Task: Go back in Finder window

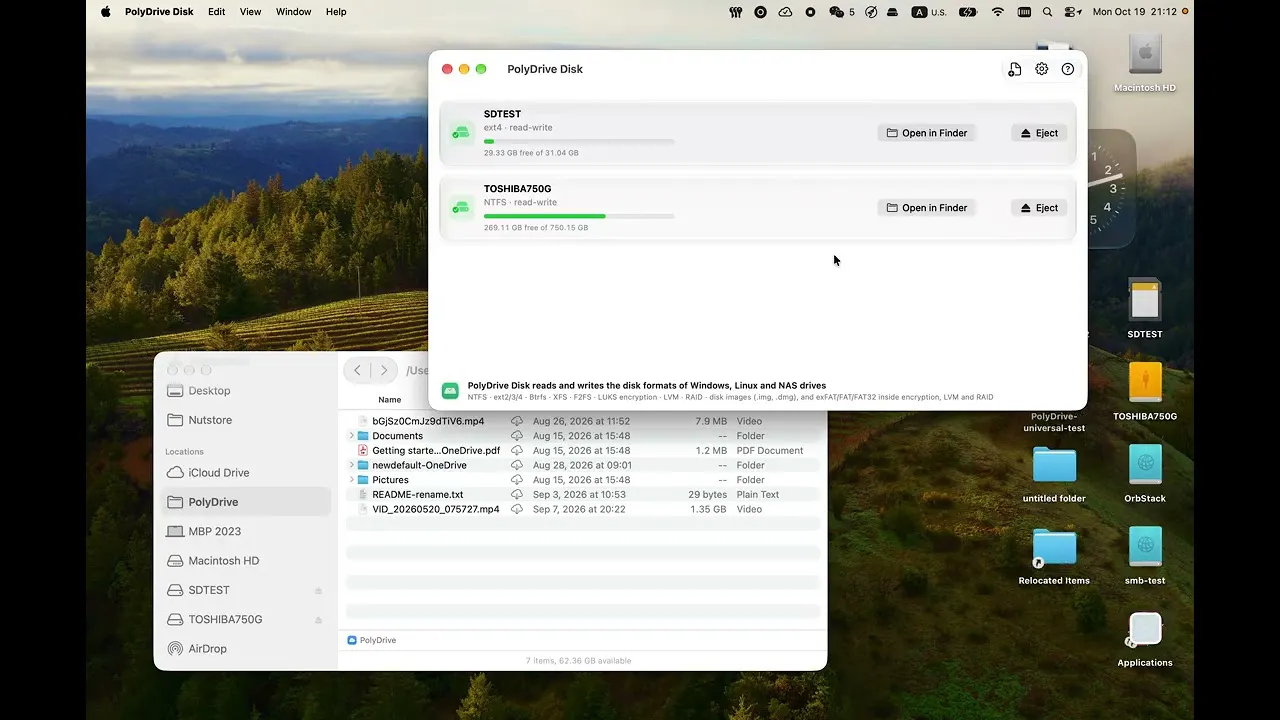Action: tap(358, 370)
